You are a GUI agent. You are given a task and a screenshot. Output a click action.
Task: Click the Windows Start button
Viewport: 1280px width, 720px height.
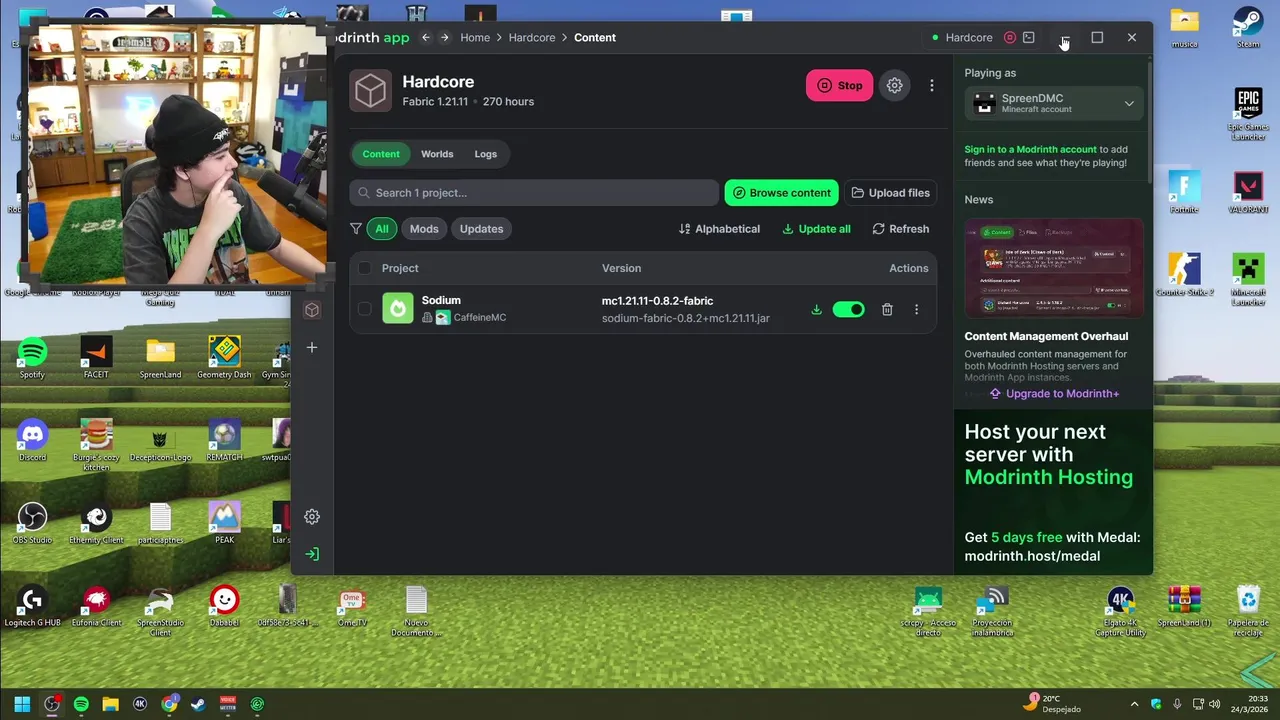coord(22,704)
